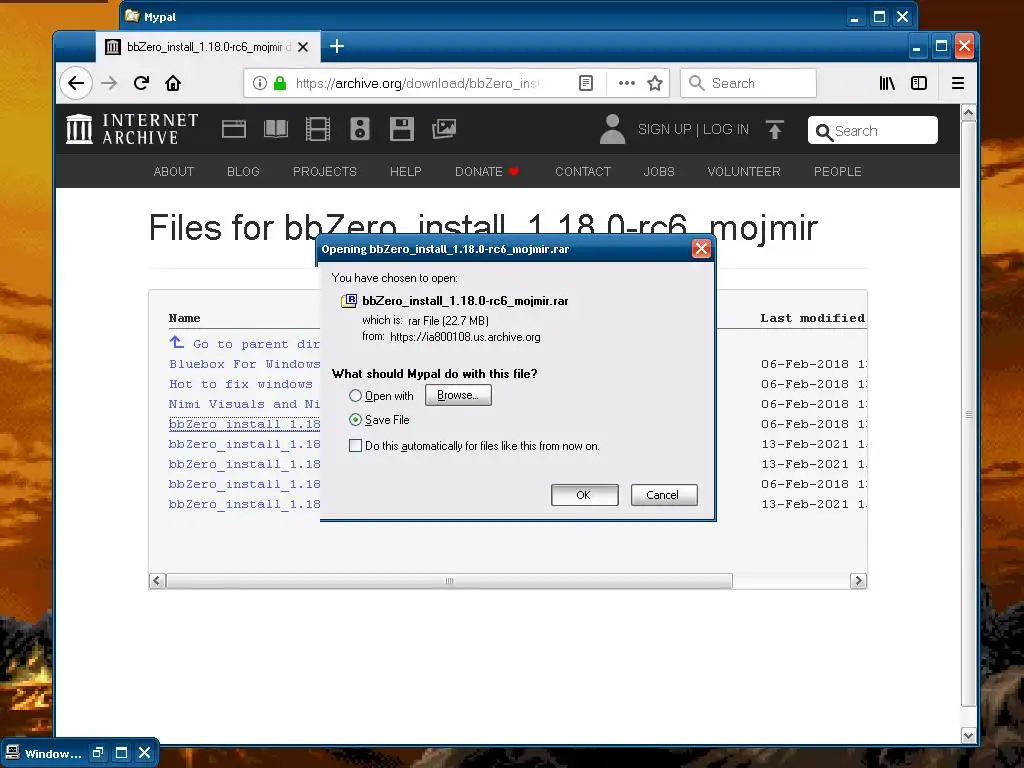Click the file list scroll-right arrow
The width and height of the screenshot is (1024, 768).
point(858,581)
